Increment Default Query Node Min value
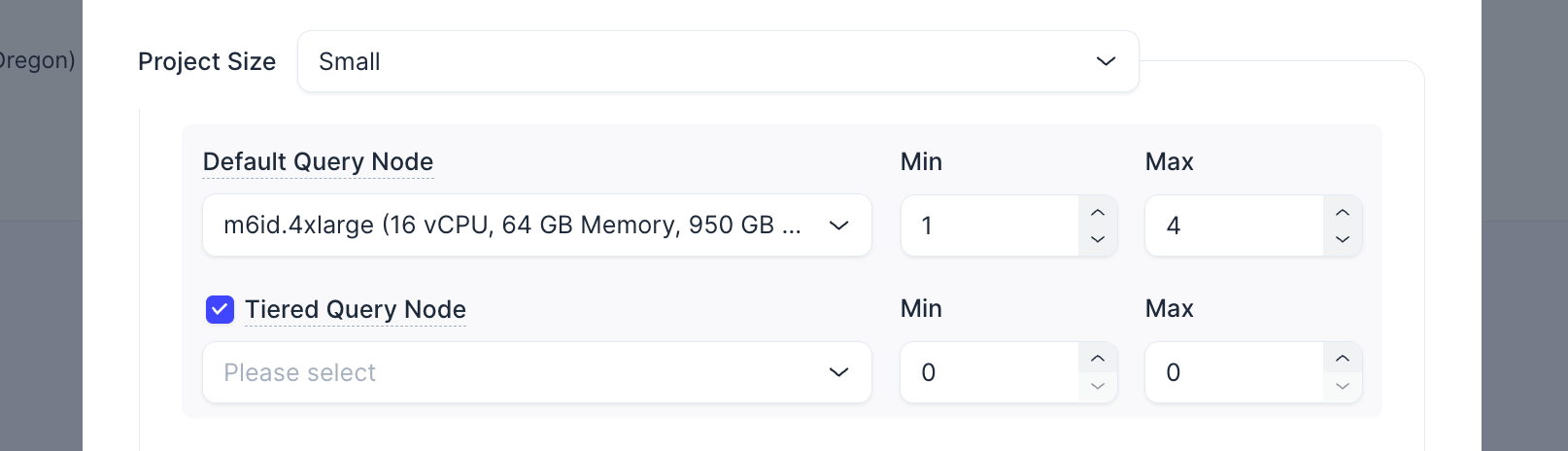The height and width of the screenshot is (451, 1568). click(x=1098, y=212)
